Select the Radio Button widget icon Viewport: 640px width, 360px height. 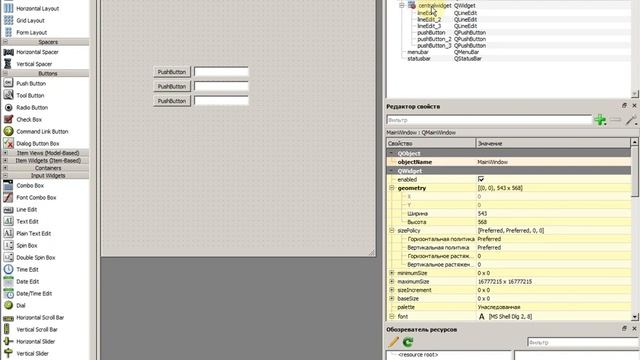point(8,107)
